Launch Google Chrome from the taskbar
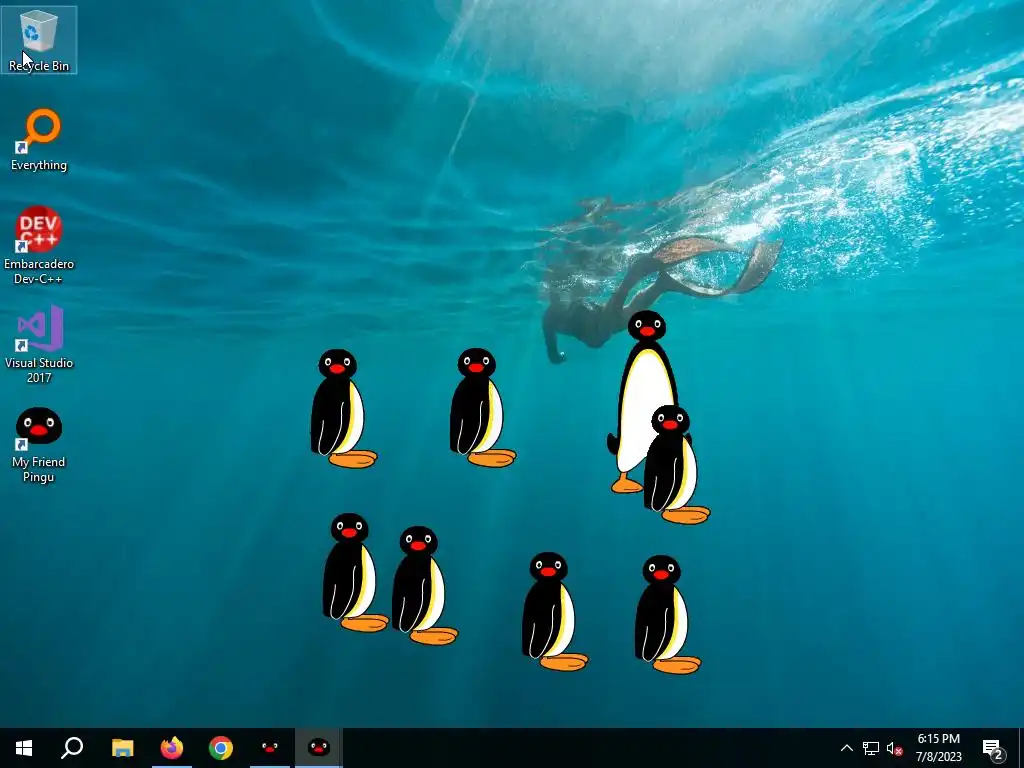Viewport: 1024px width, 768px height. click(x=221, y=748)
